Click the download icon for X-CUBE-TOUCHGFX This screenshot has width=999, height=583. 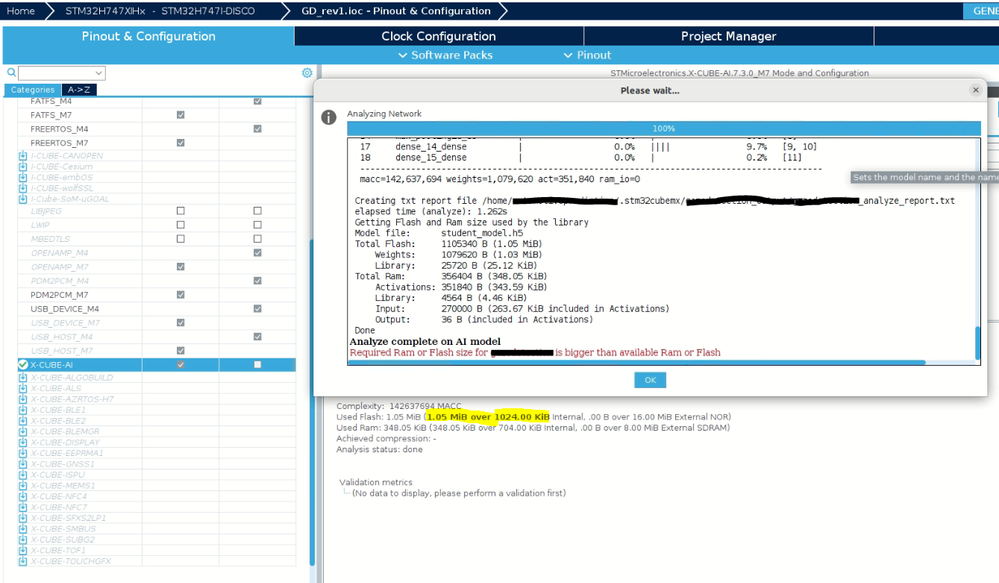[x=23, y=561]
